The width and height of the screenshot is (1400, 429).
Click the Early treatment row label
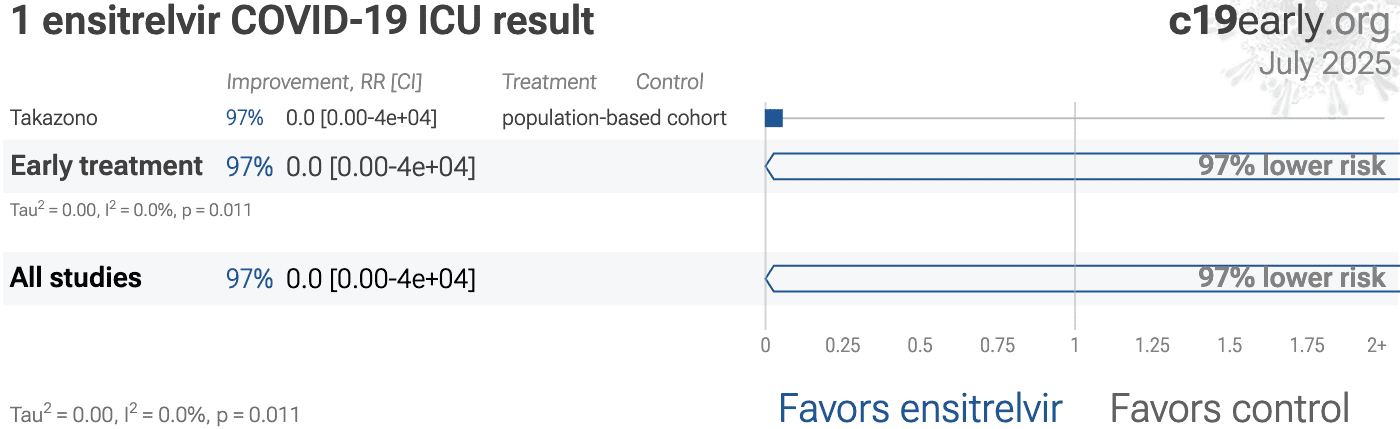pyautogui.click(x=106, y=166)
